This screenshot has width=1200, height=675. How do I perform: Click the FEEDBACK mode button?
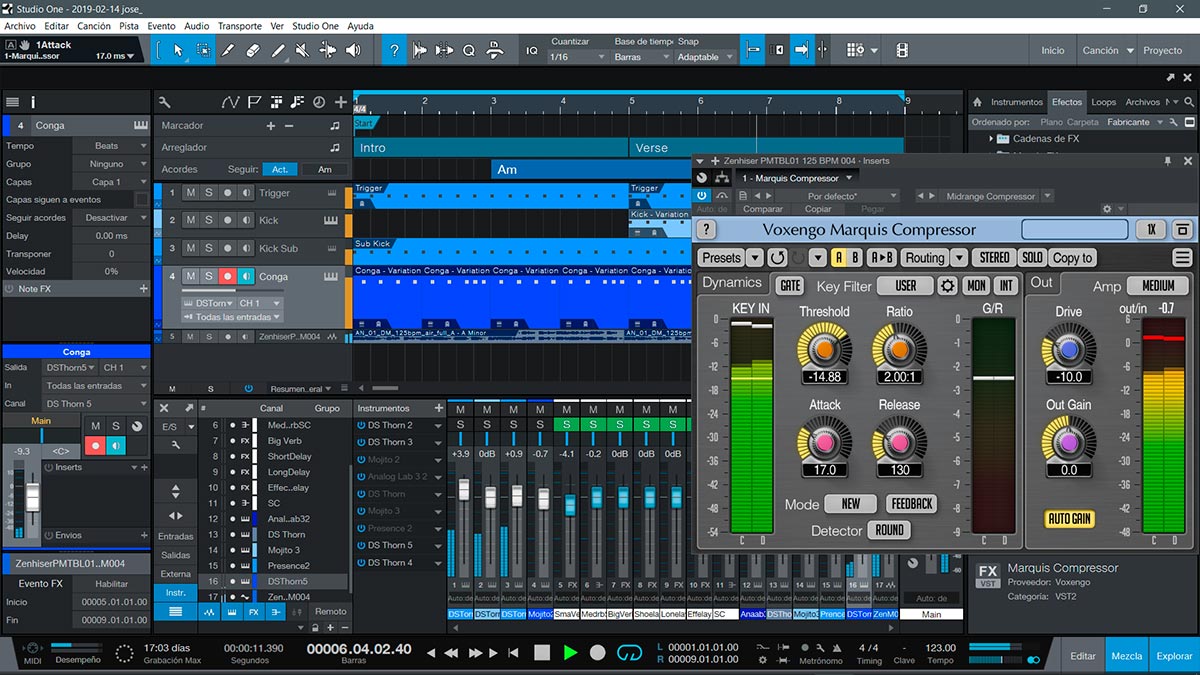point(911,504)
